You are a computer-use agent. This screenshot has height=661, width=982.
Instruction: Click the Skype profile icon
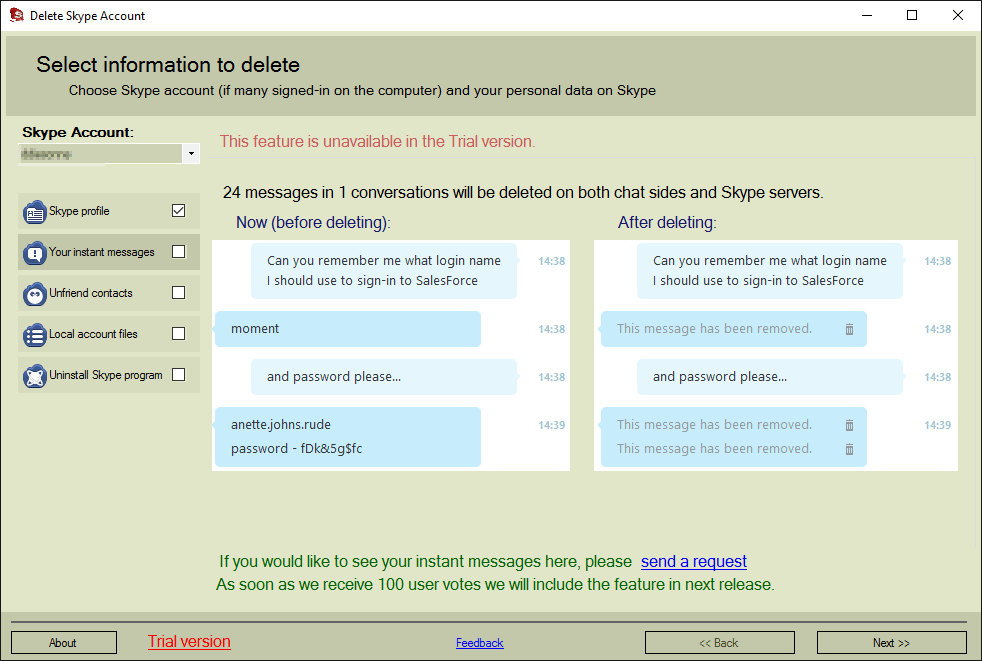34,212
